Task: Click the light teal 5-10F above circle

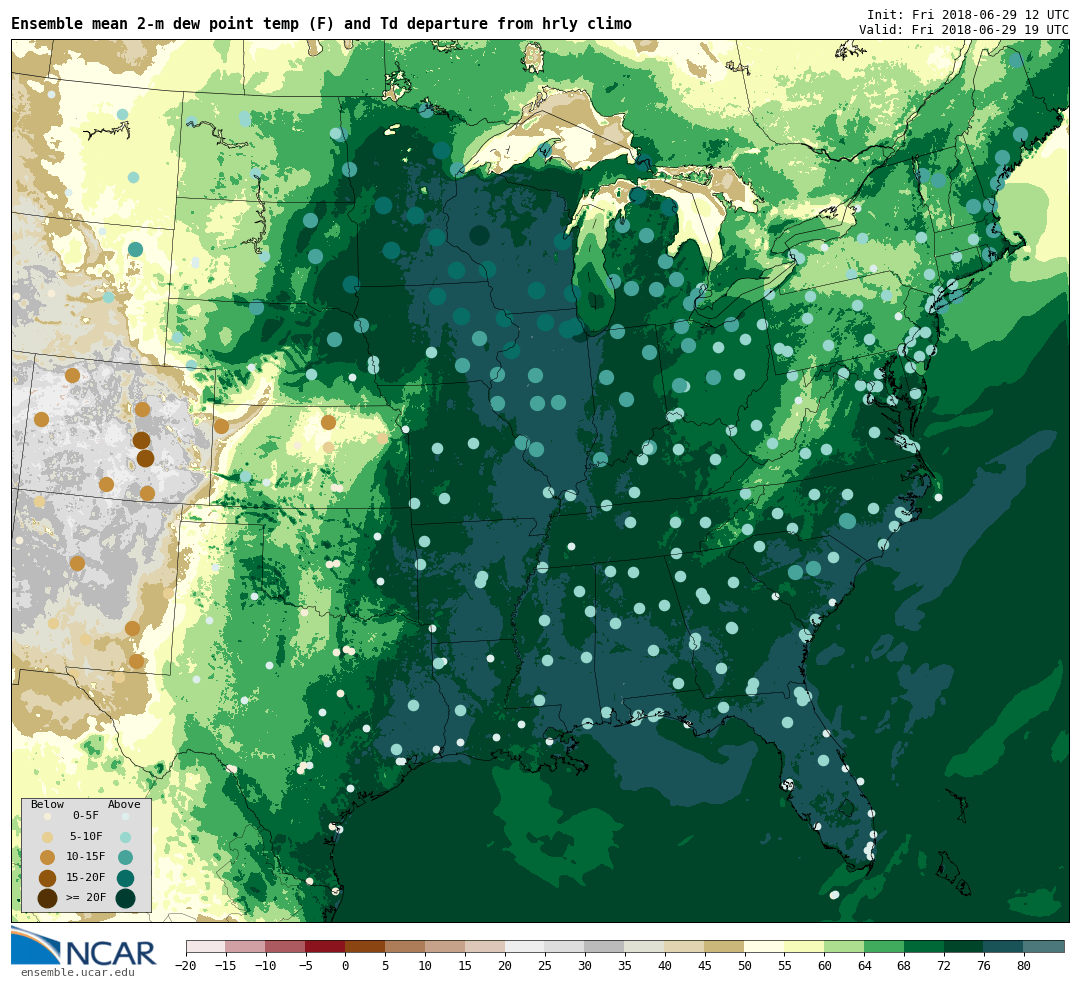Action: pos(125,837)
